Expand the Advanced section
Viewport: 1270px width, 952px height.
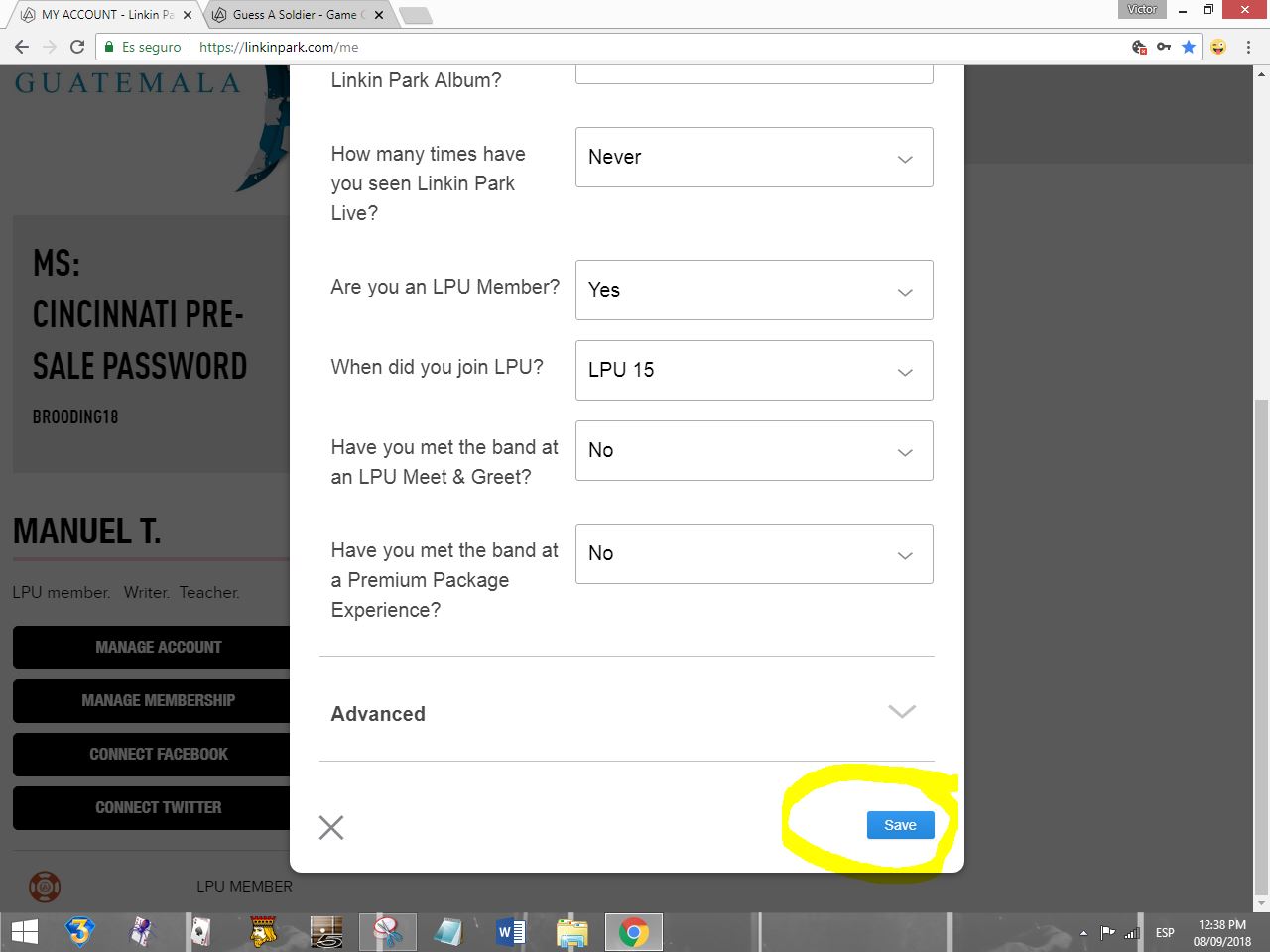click(x=627, y=713)
